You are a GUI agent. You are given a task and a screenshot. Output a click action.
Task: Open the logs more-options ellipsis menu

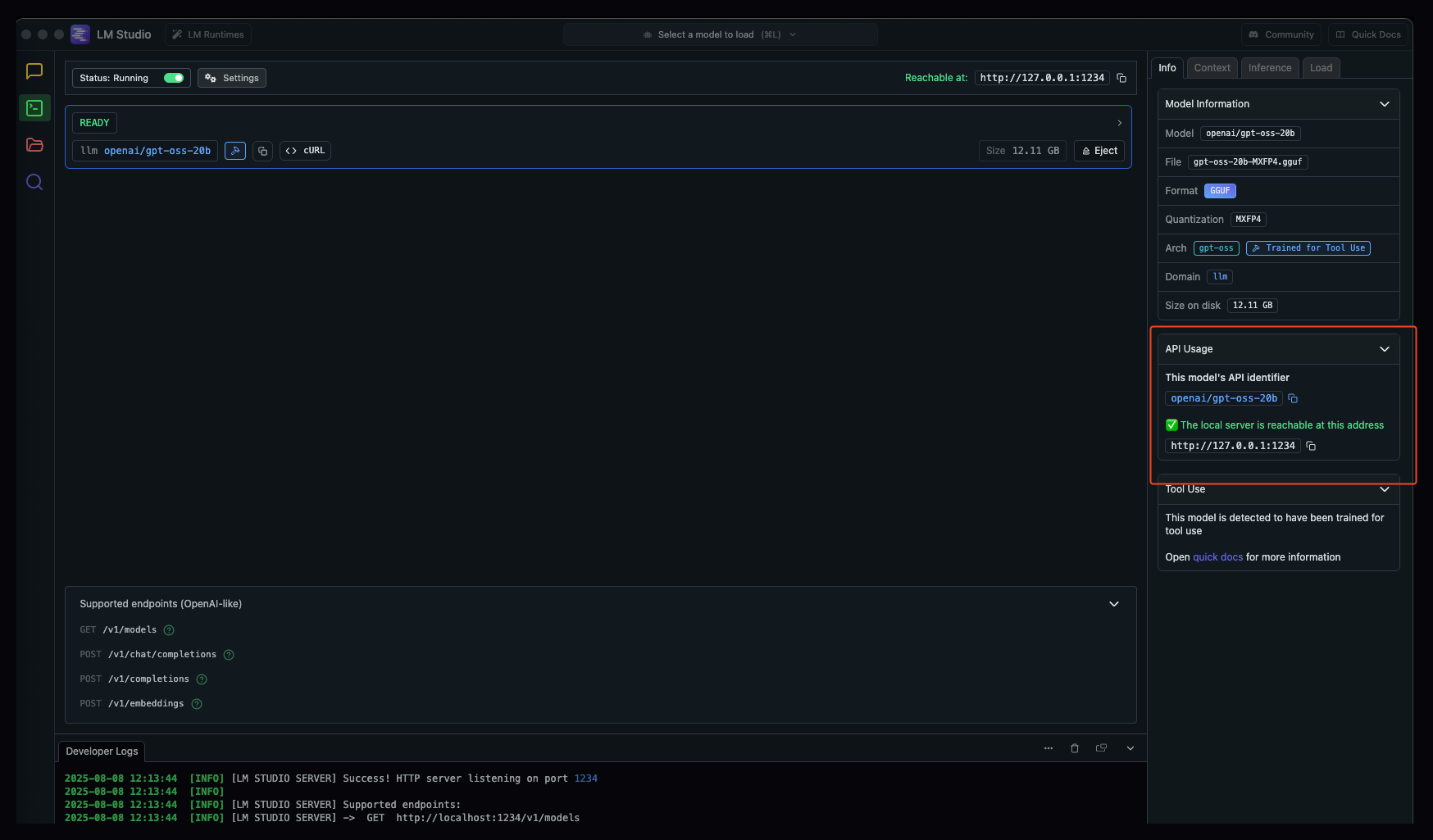coord(1049,748)
